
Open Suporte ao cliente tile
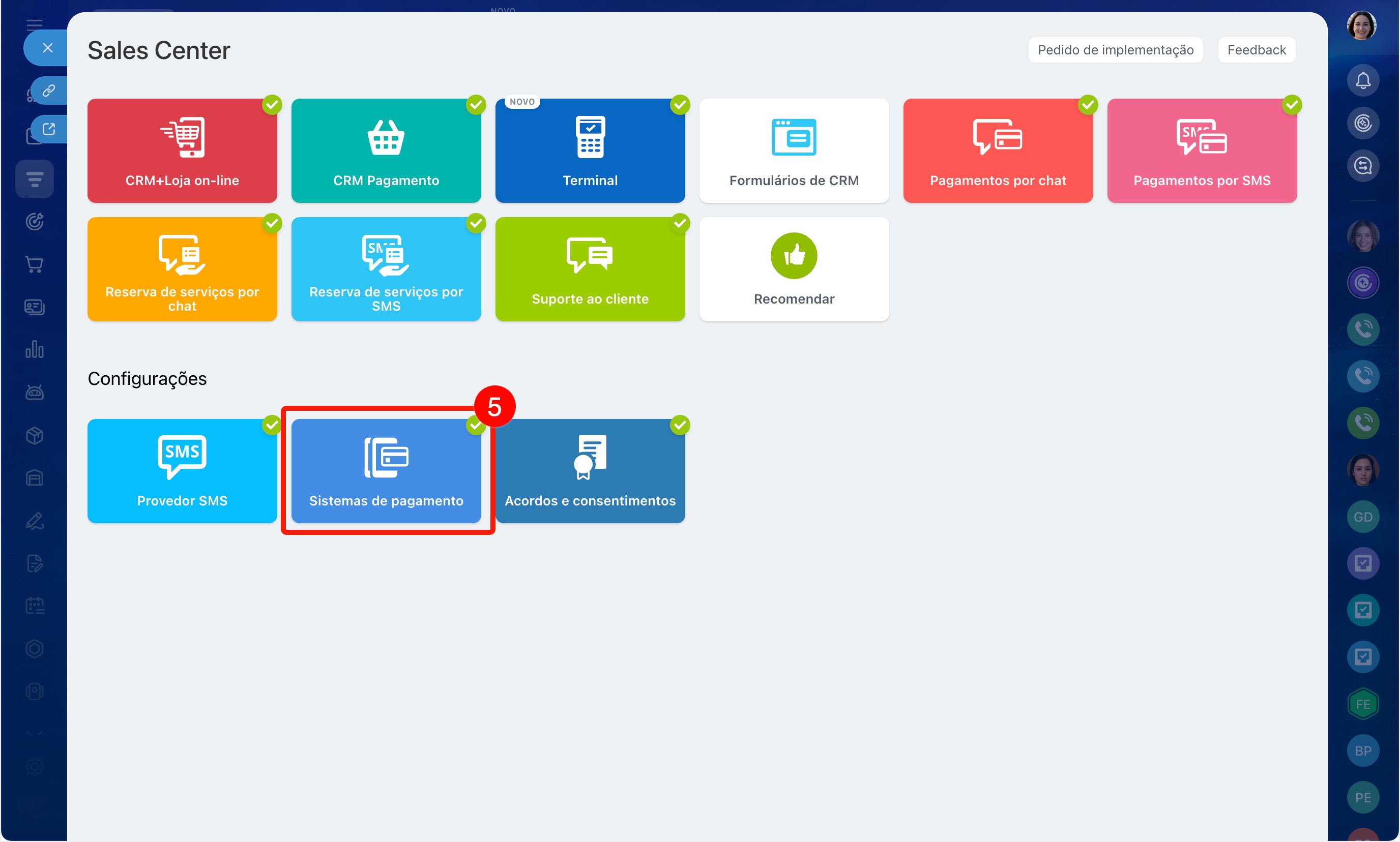point(590,269)
